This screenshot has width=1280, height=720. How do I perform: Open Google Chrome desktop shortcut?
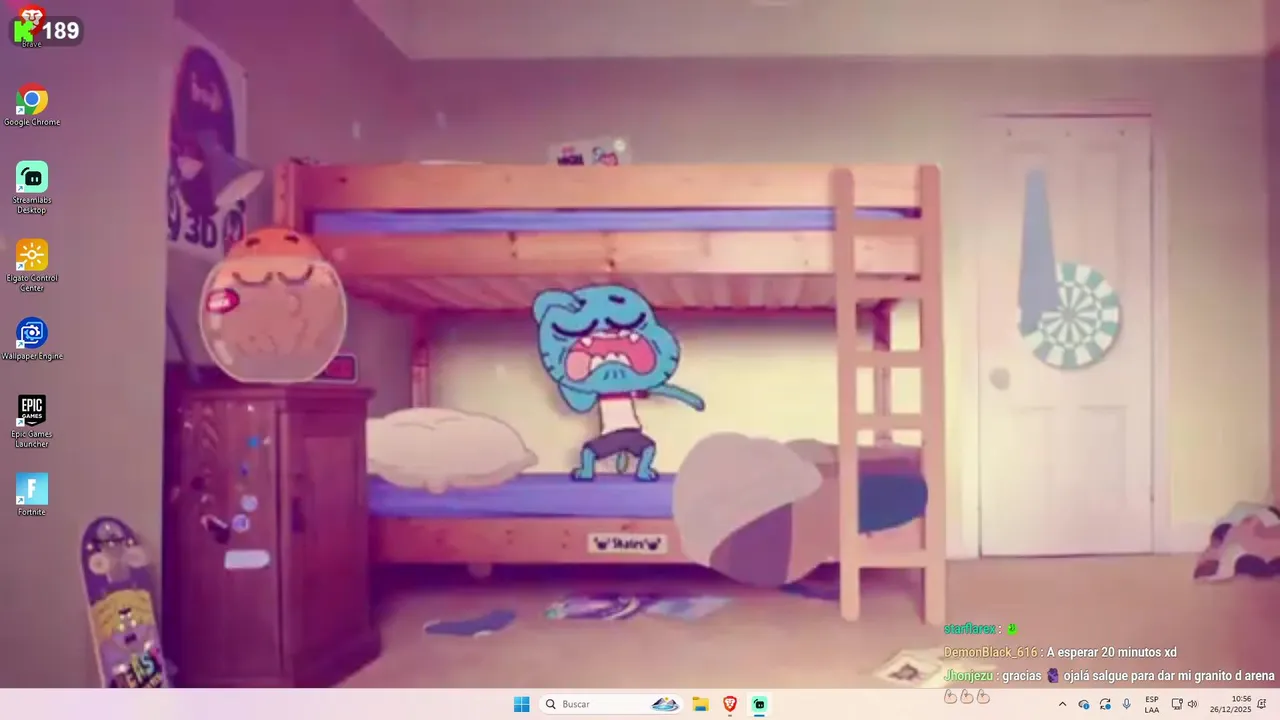click(32, 105)
